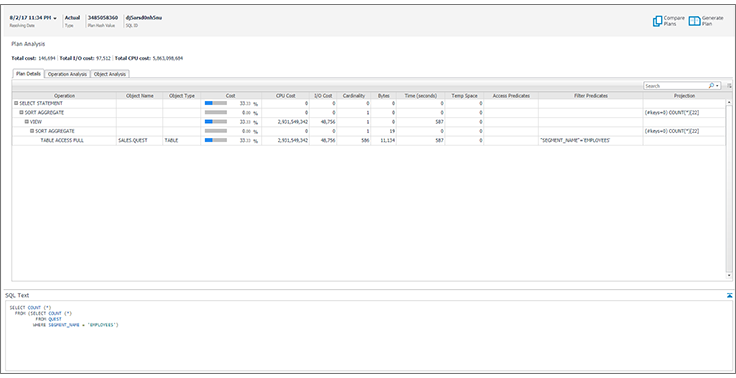Viewport: 736px width, 378px height.
Task: Open the column chooser icon beside Search
Action: click(729, 86)
